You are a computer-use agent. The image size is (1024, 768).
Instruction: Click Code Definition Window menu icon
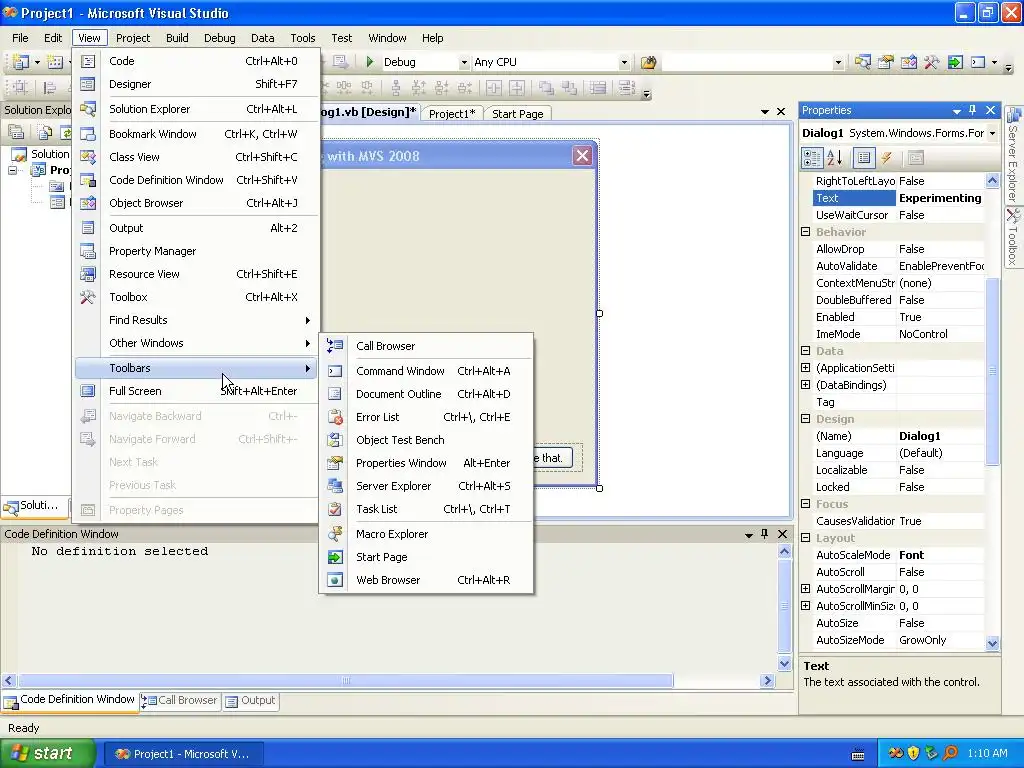(x=88, y=180)
